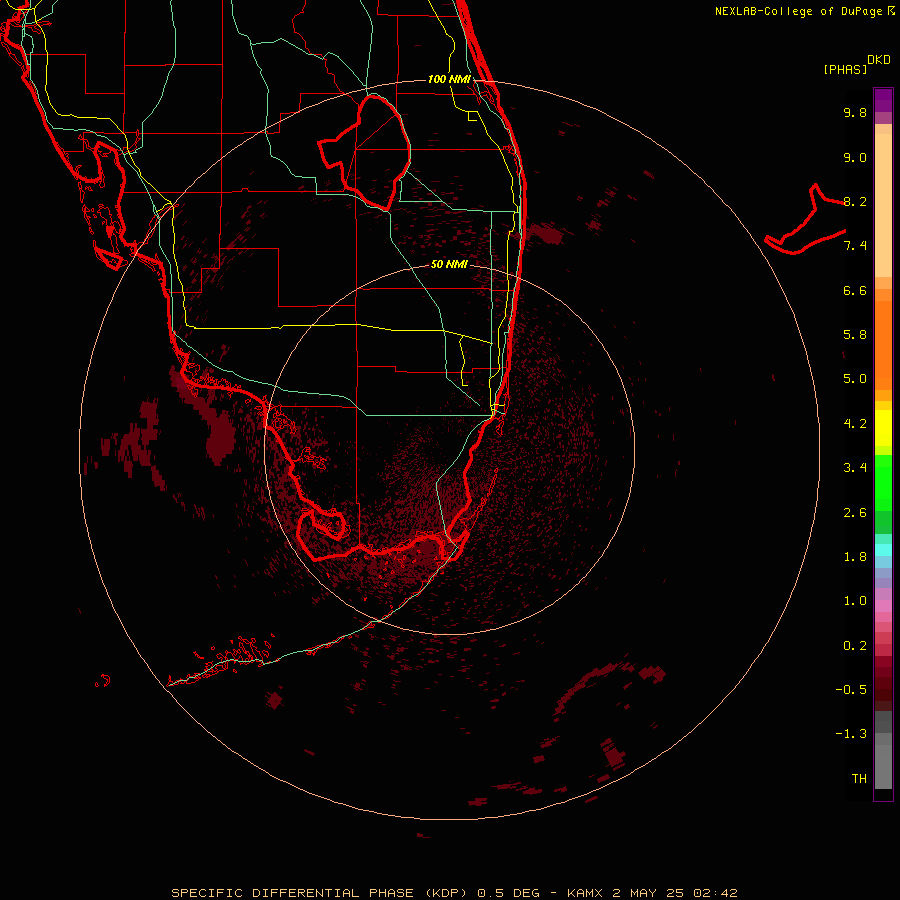The width and height of the screenshot is (900, 900).
Task: Click the 7.4 value on the color scale
Action: (855, 246)
